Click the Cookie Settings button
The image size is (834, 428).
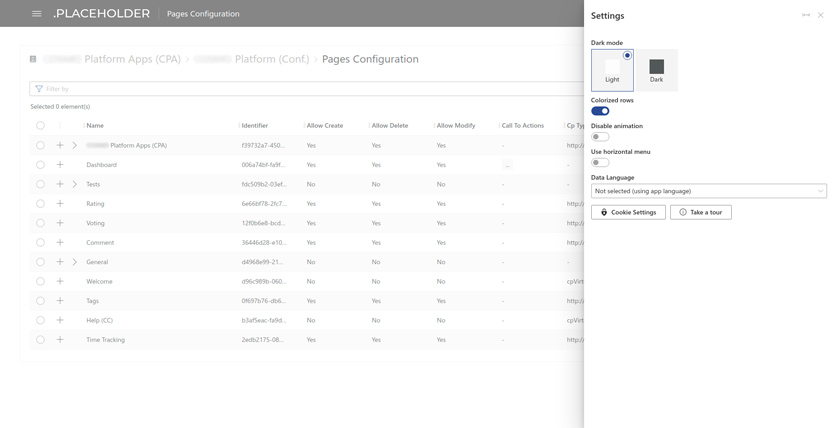(x=628, y=212)
